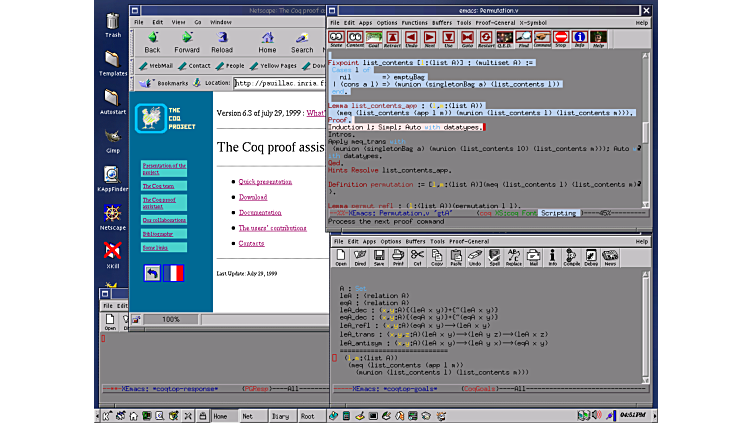Collapse the Netscape personal toolbar handle
The image size is (752, 423).
coord(133,66)
